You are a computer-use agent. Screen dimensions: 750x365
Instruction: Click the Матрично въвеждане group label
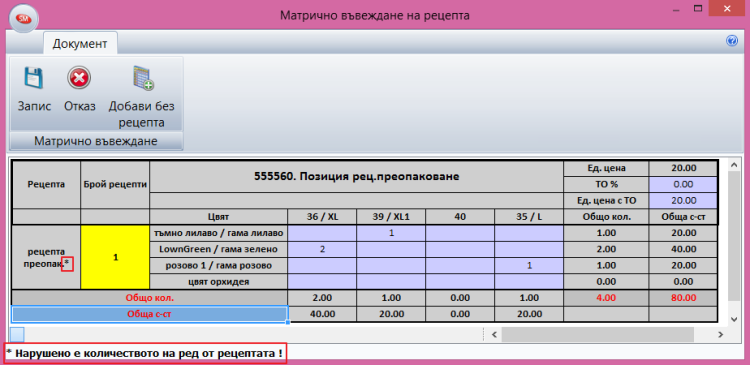pyautogui.click(x=96, y=141)
